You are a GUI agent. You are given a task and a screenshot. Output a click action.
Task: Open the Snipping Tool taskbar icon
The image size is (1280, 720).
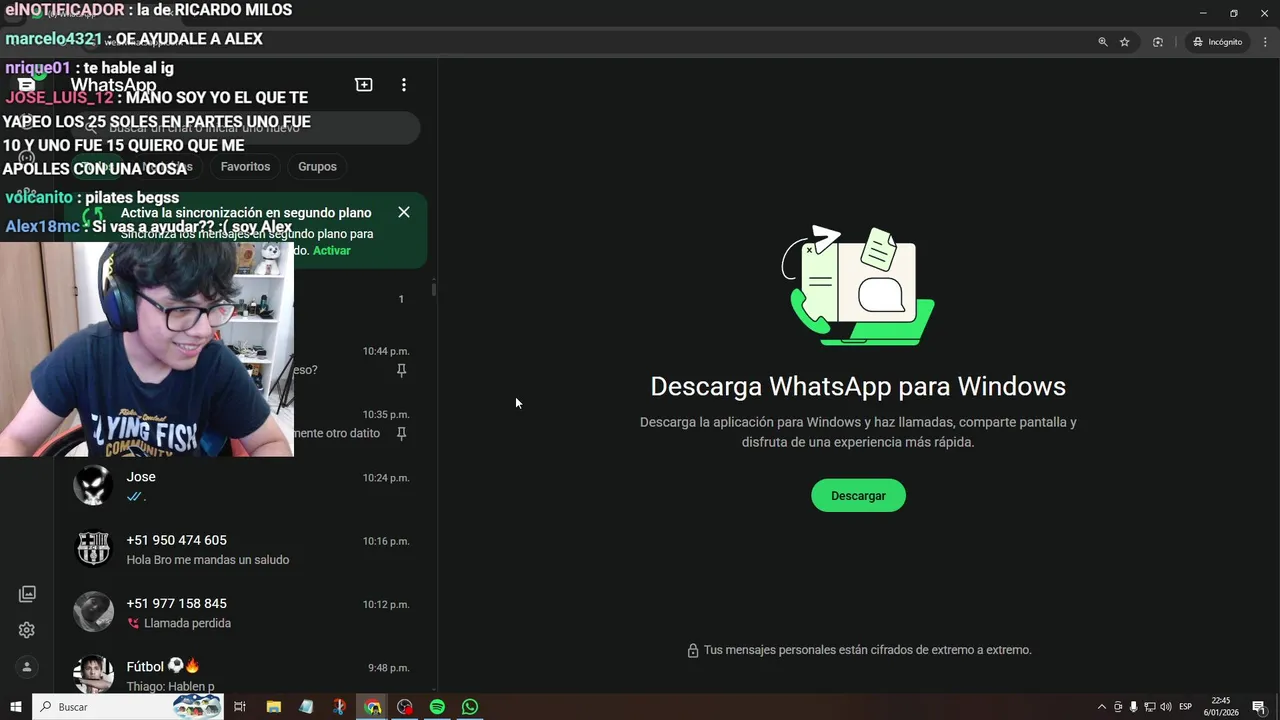339,707
